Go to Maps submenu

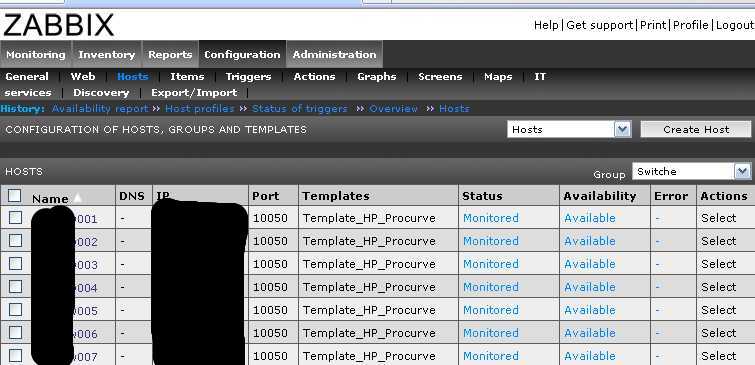498,77
